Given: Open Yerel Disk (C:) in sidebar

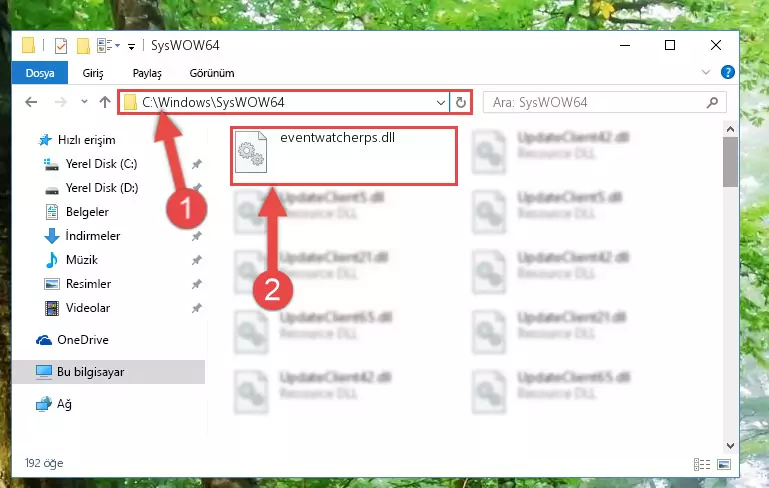Looking at the screenshot, I should [x=102, y=164].
